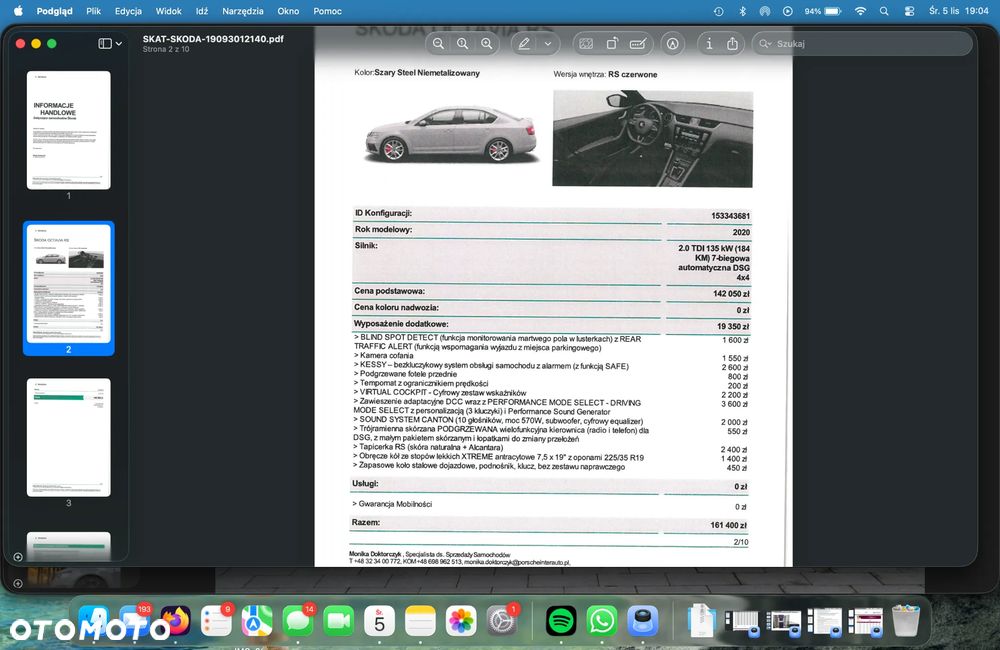This screenshot has height=650, width=1000.
Task: Select the partly visible fourth page thumbnail
Action: tap(68, 546)
